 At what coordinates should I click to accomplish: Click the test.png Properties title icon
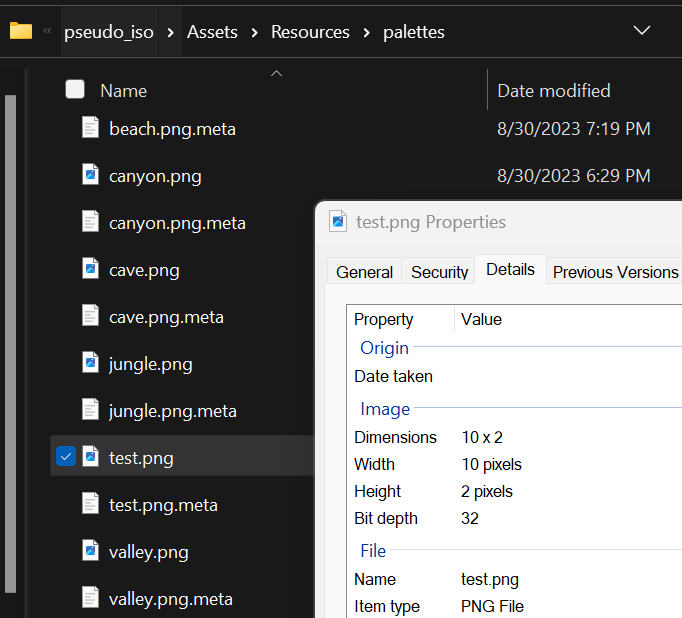coord(338,222)
